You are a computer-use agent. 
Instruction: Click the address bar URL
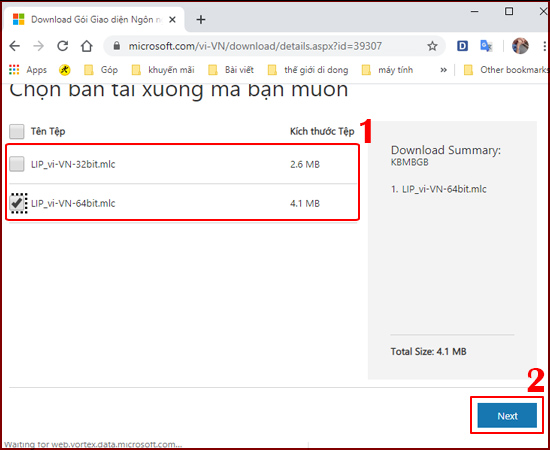point(255,46)
